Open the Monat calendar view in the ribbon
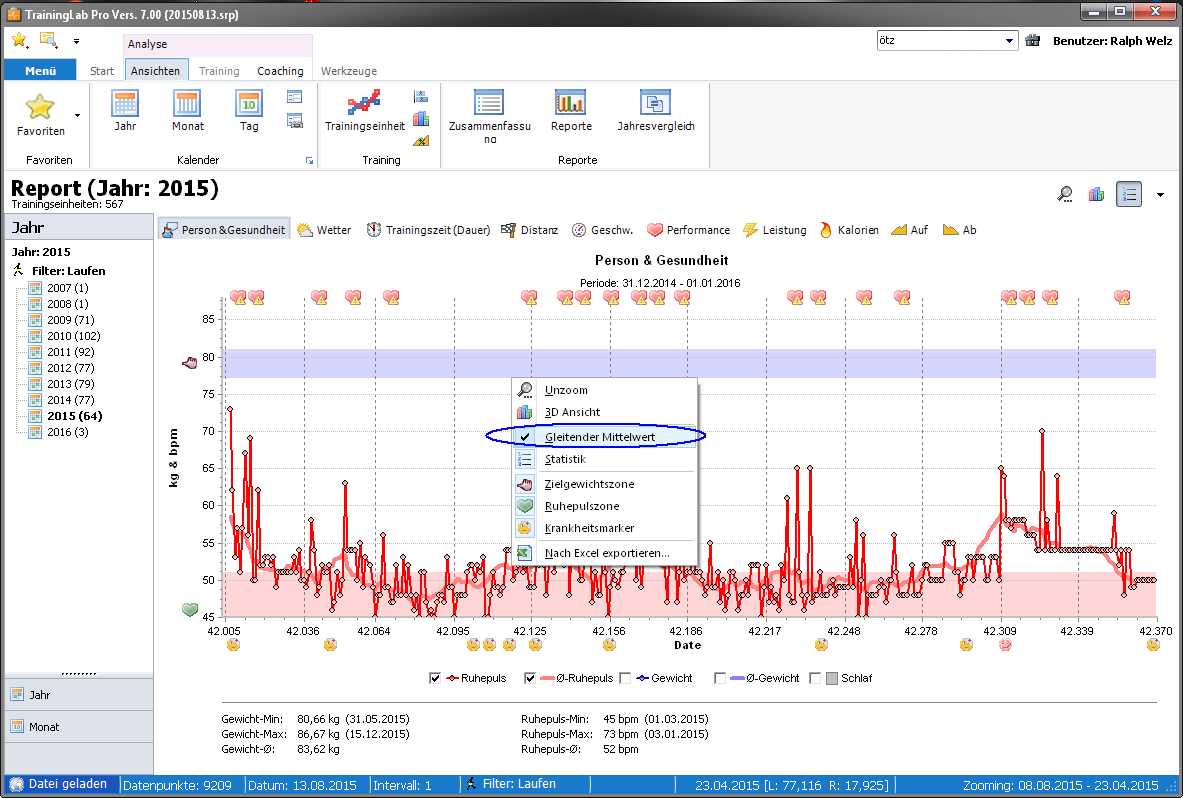 click(188, 111)
